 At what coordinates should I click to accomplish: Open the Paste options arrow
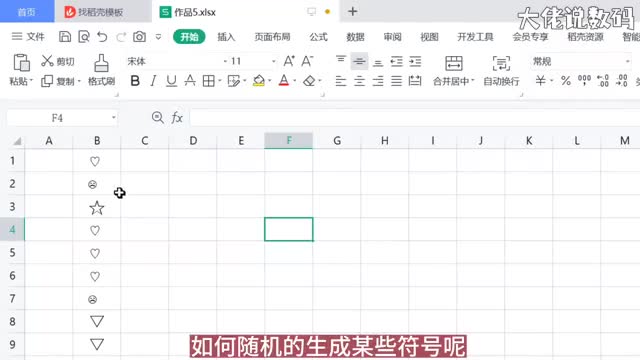(31, 81)
